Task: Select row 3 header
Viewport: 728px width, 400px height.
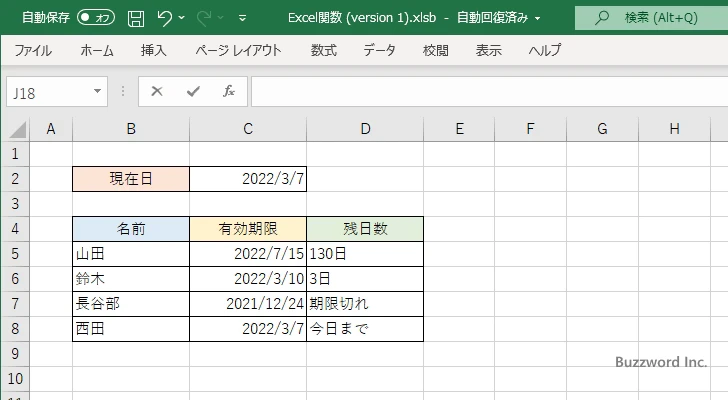Action: [15, 204]
